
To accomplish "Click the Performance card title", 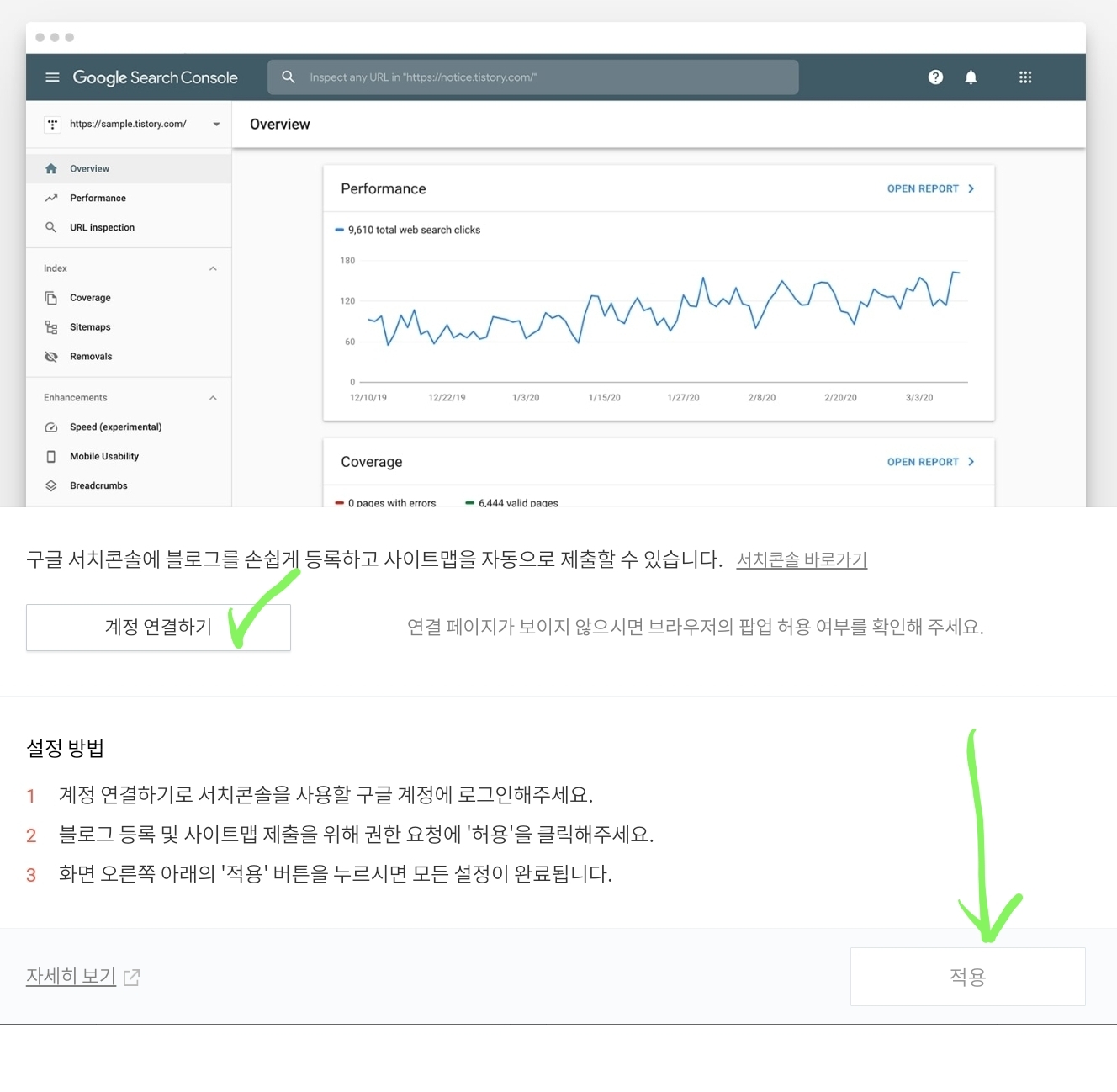I will (384, 189).
